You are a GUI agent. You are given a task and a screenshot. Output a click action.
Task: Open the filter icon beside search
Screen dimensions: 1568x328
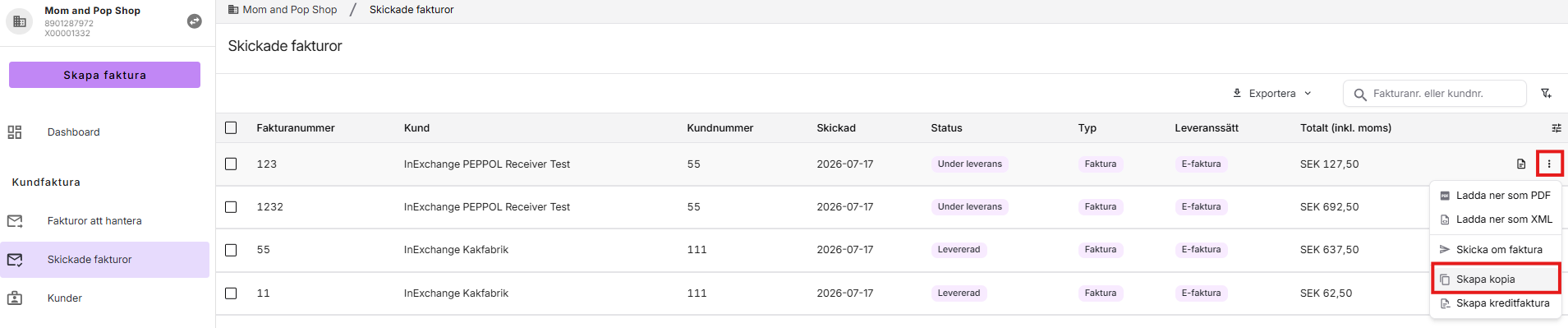tap(1547, 94)
